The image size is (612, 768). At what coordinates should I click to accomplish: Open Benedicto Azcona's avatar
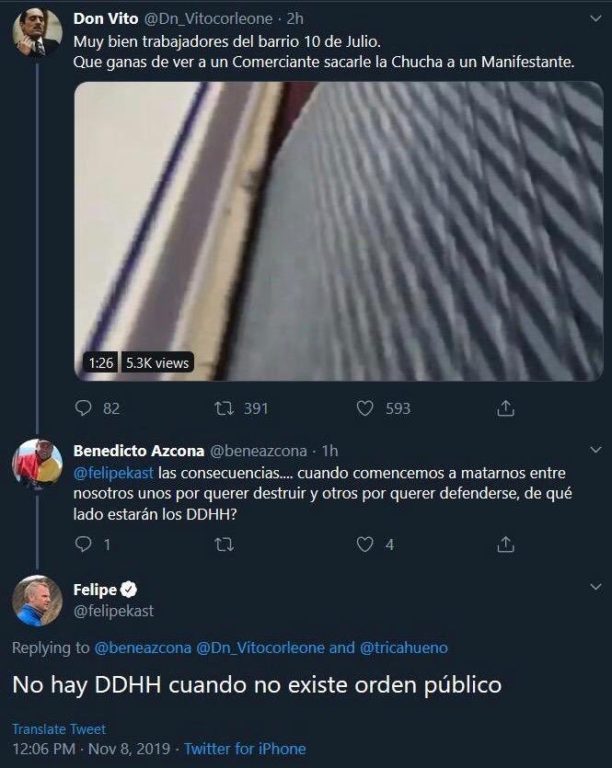coord(37,462)
